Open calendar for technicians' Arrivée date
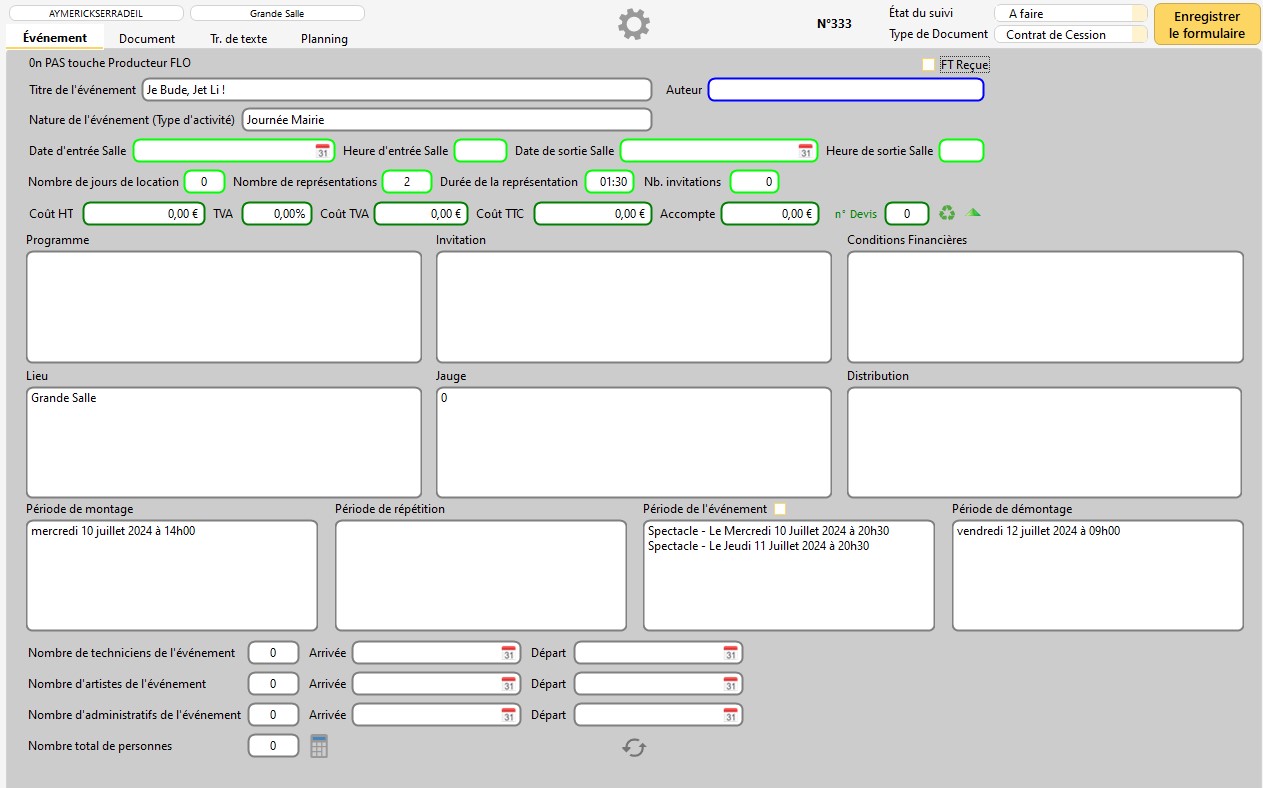This screenshot has width=1263, height=788. pyautogui.click(x=508, y=653)
